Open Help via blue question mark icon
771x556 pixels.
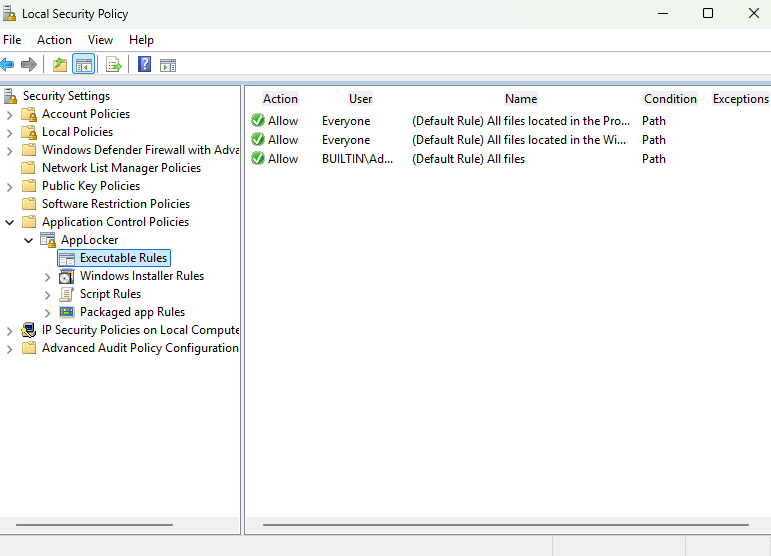click(x=144, y=65)
